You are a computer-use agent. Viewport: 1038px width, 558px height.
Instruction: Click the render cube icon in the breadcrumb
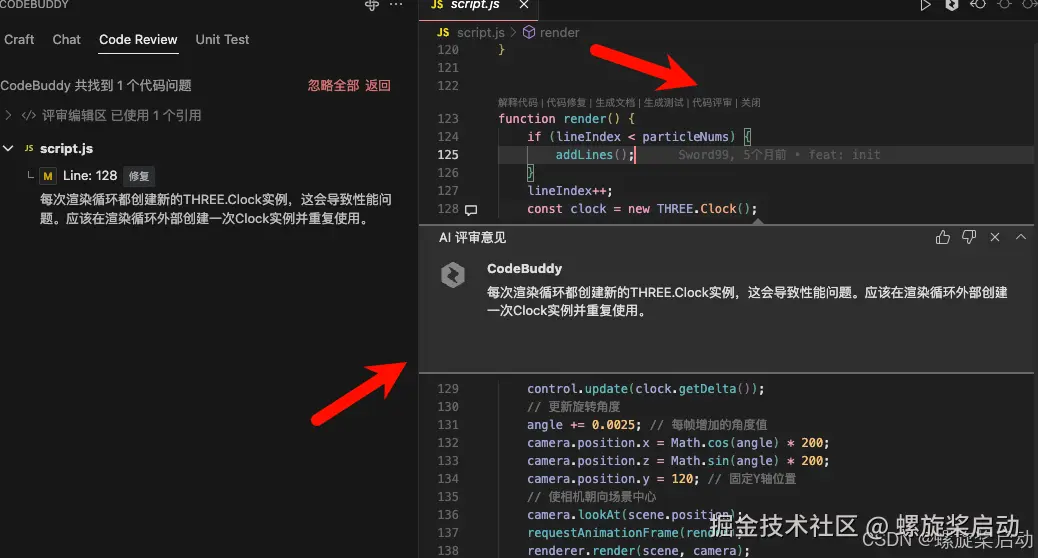click(x=529, y=32)
